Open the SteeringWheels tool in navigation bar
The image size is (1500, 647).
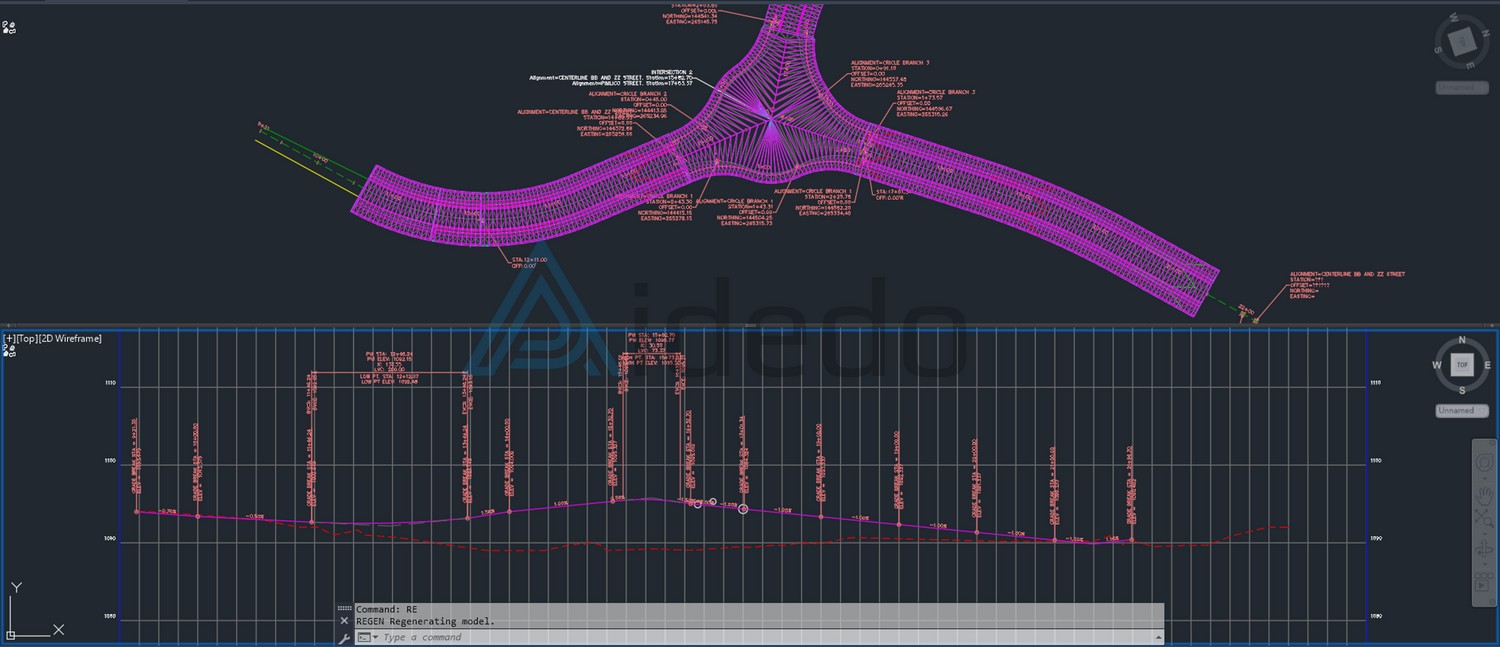point(1484,463)
